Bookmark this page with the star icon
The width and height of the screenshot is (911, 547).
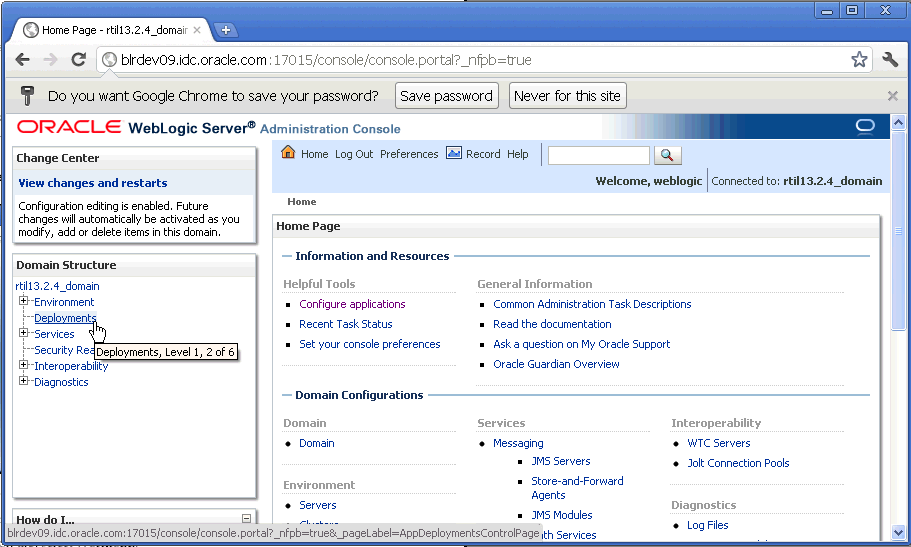click(x=859, y=59)
